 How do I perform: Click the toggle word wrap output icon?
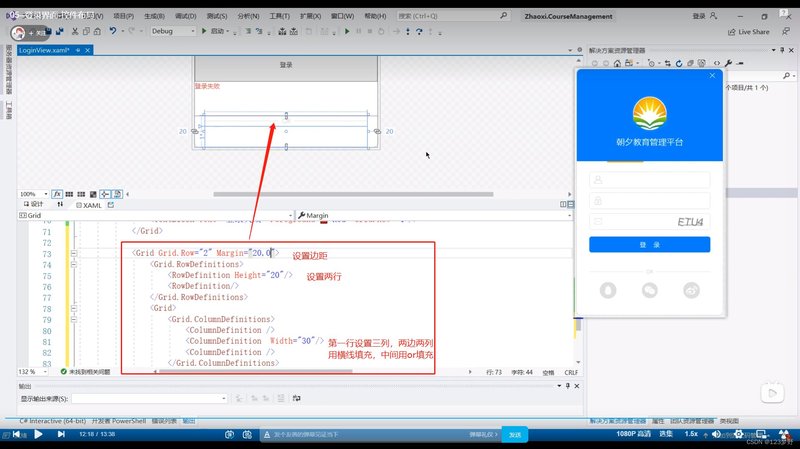[x=296, y=398]
